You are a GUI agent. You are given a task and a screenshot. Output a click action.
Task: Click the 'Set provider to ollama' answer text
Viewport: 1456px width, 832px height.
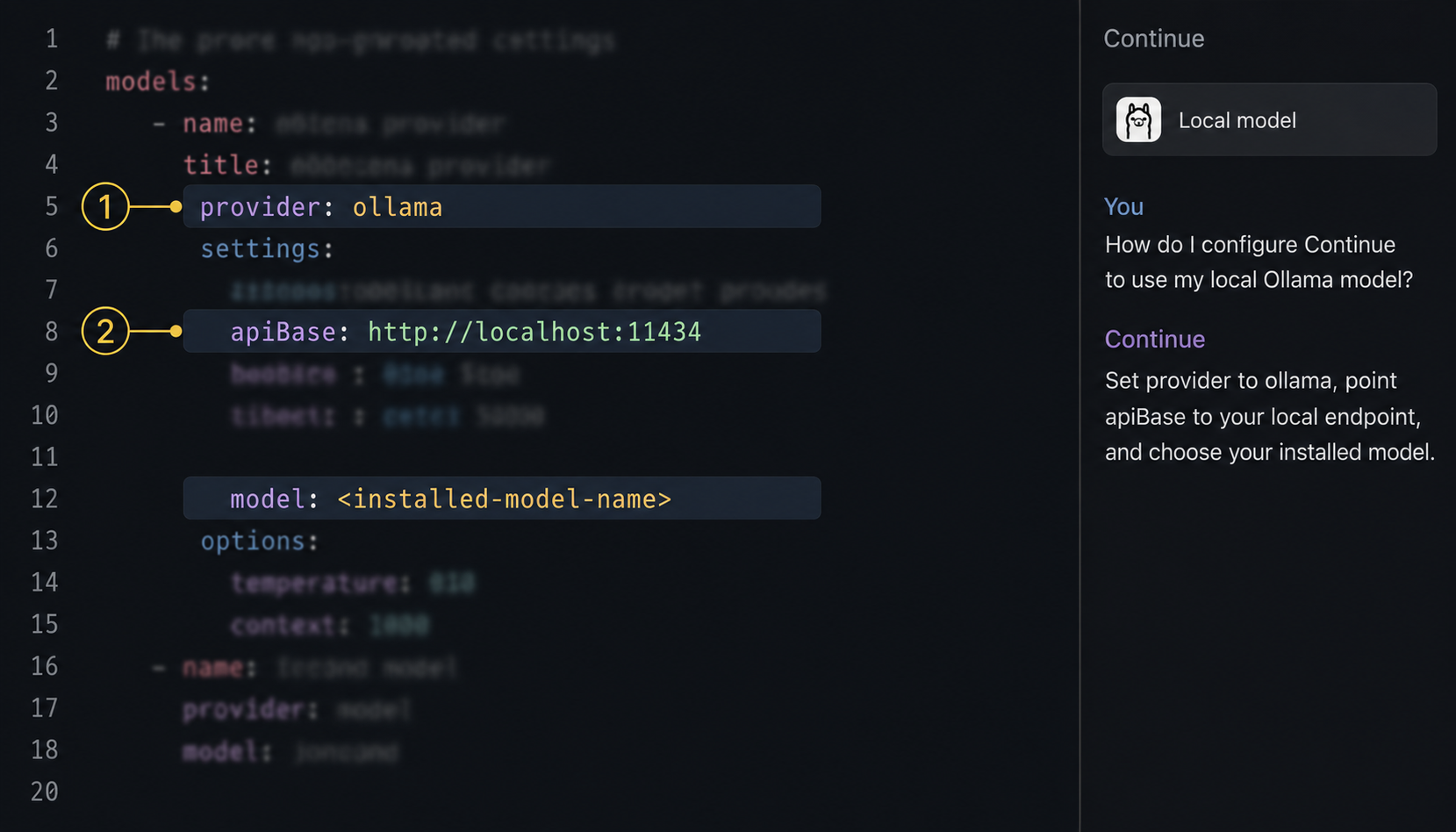tap(1270, 416)
